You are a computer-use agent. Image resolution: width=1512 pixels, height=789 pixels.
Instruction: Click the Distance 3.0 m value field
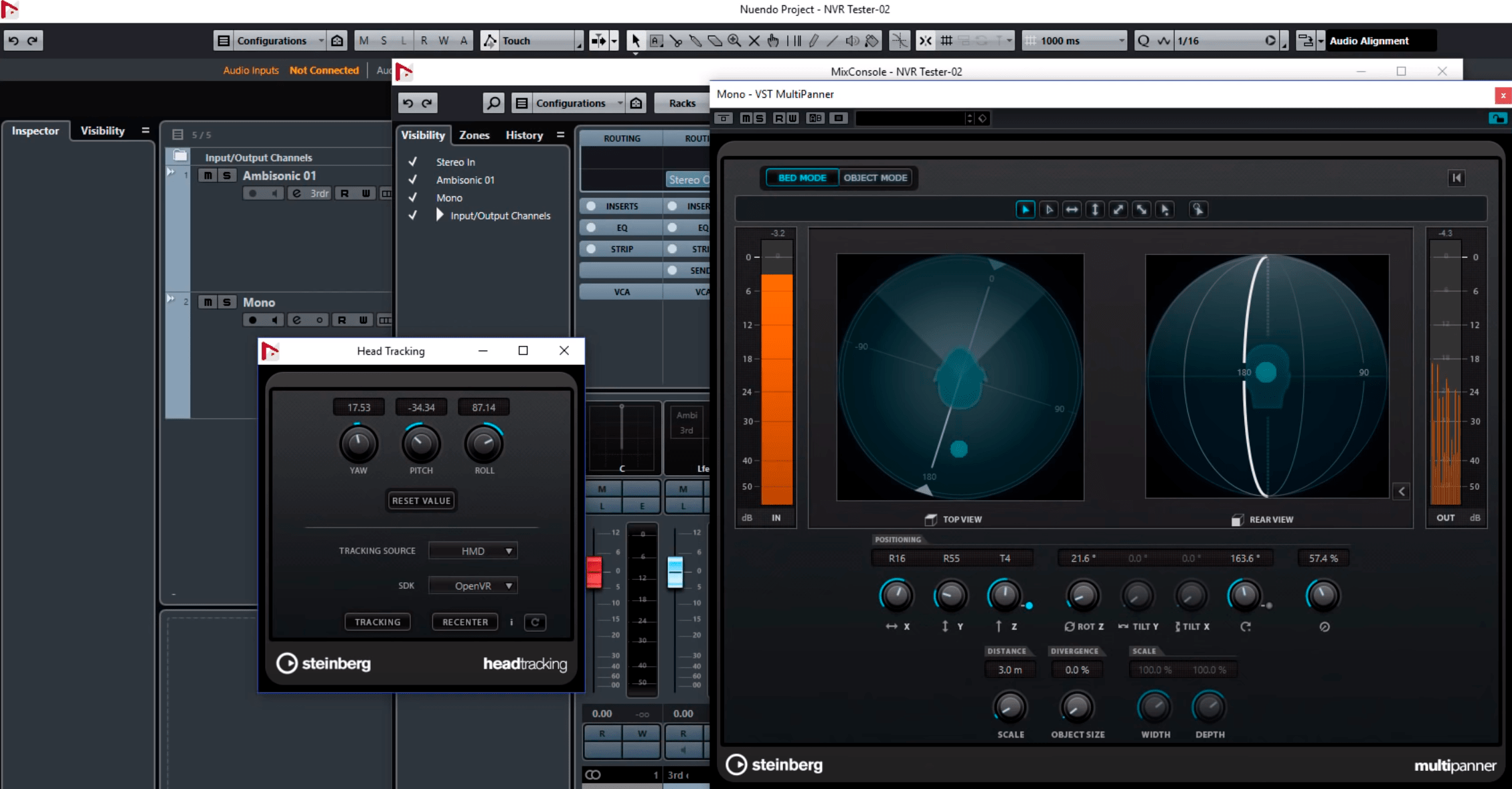pyautogui.click(x=1009, y=669)
